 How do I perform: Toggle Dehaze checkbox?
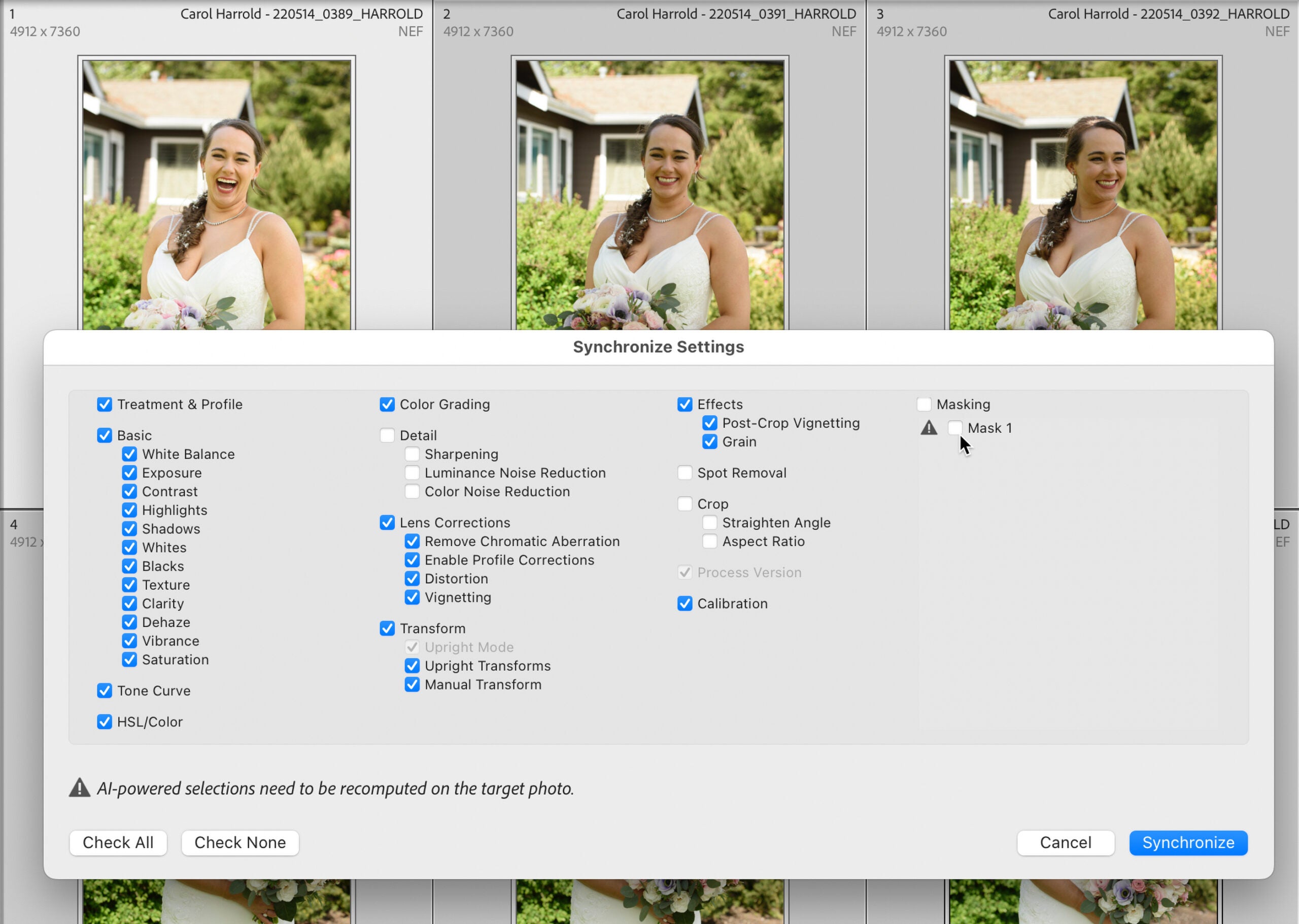pyautogui.click(x=130, y=623)
